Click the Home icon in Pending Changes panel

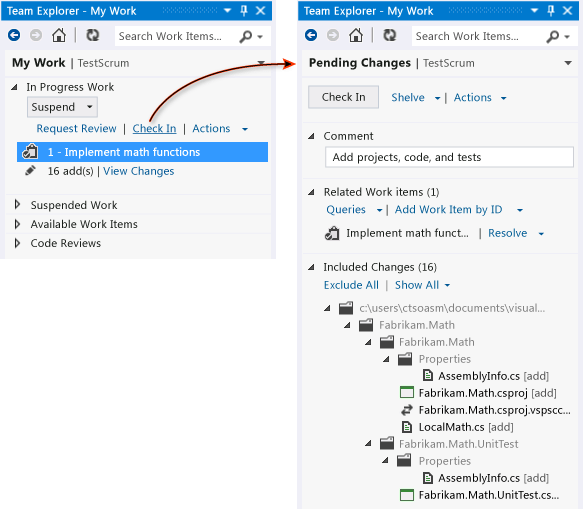click(x=356, y=36)
